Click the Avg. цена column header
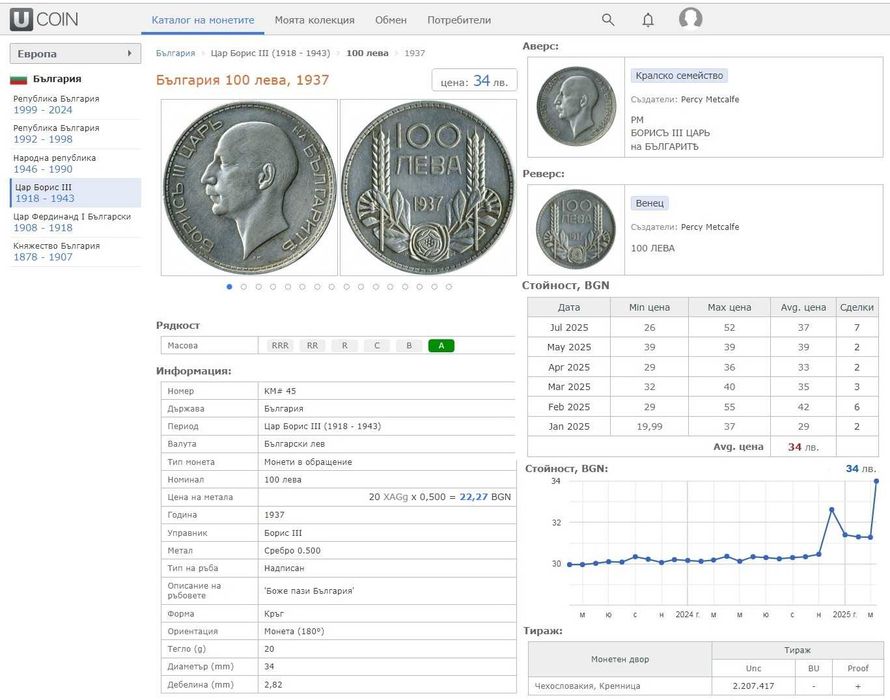This screenshot has height=700, width=890. point(803,307)
